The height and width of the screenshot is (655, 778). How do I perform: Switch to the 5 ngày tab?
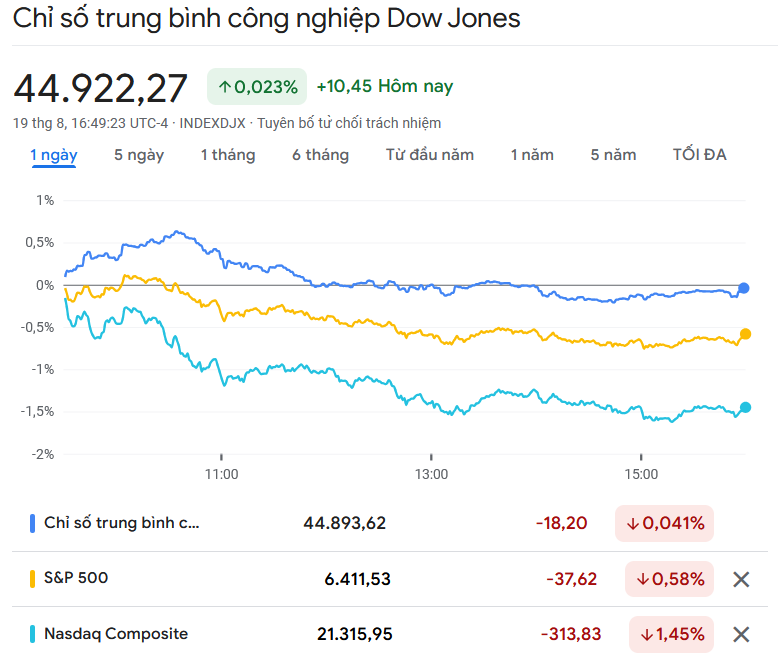(x=139, y=155)
